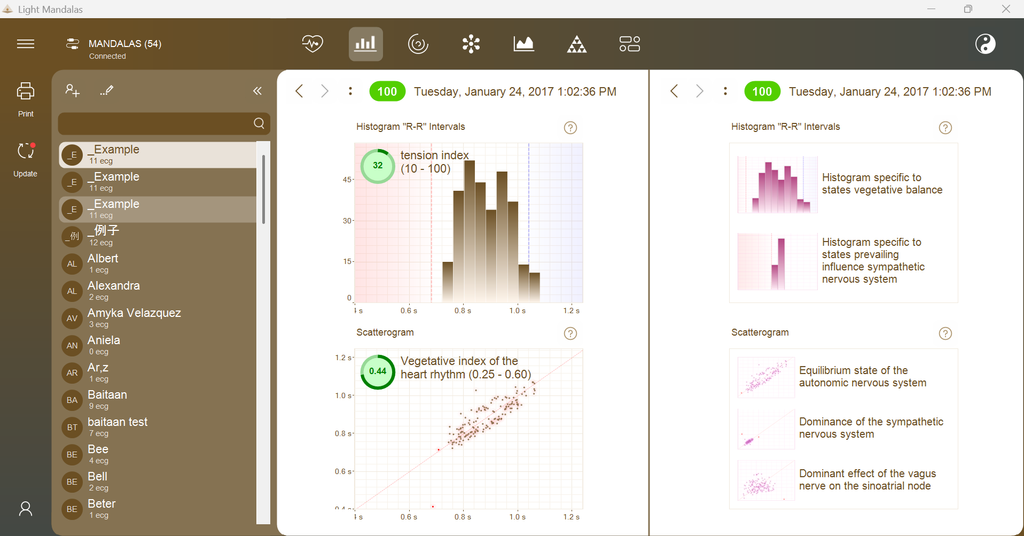Open help for left Scatterogram
This screenshot has width=1024, height=536.
[x=570, y=334]
